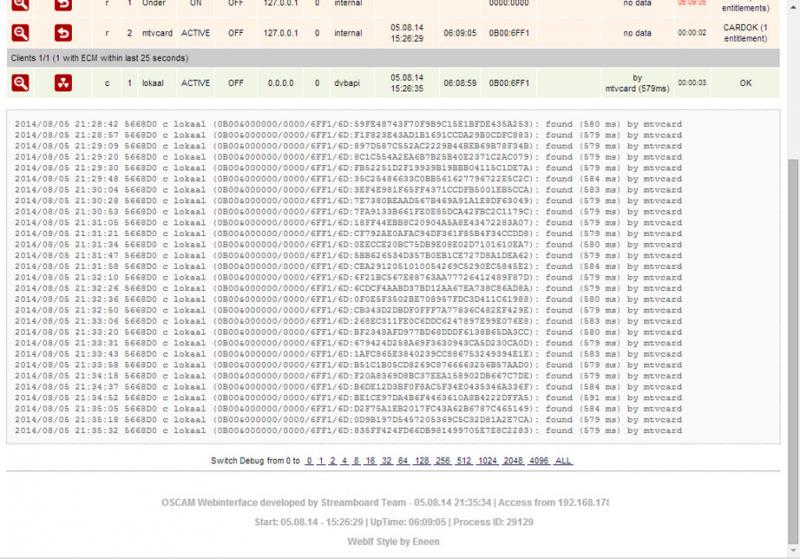
Task: Click '06:09:05' time in mtvcard row
Action: click(460, 33)
